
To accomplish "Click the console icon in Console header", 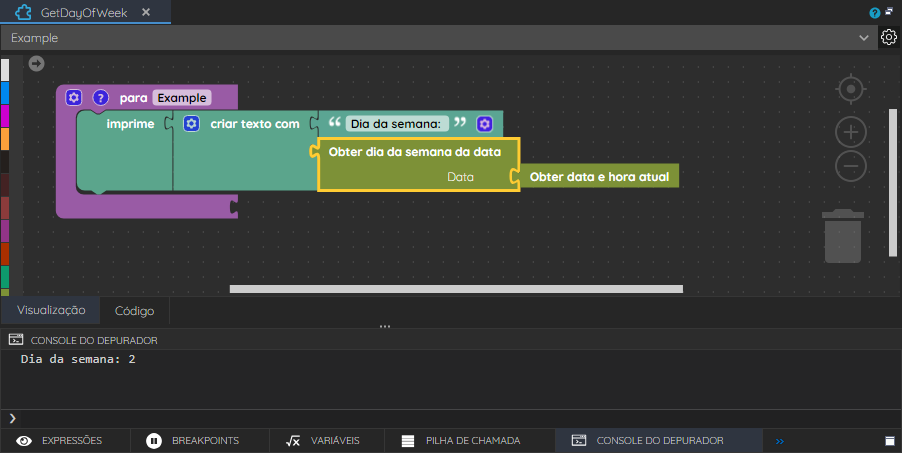I will 16,340.
